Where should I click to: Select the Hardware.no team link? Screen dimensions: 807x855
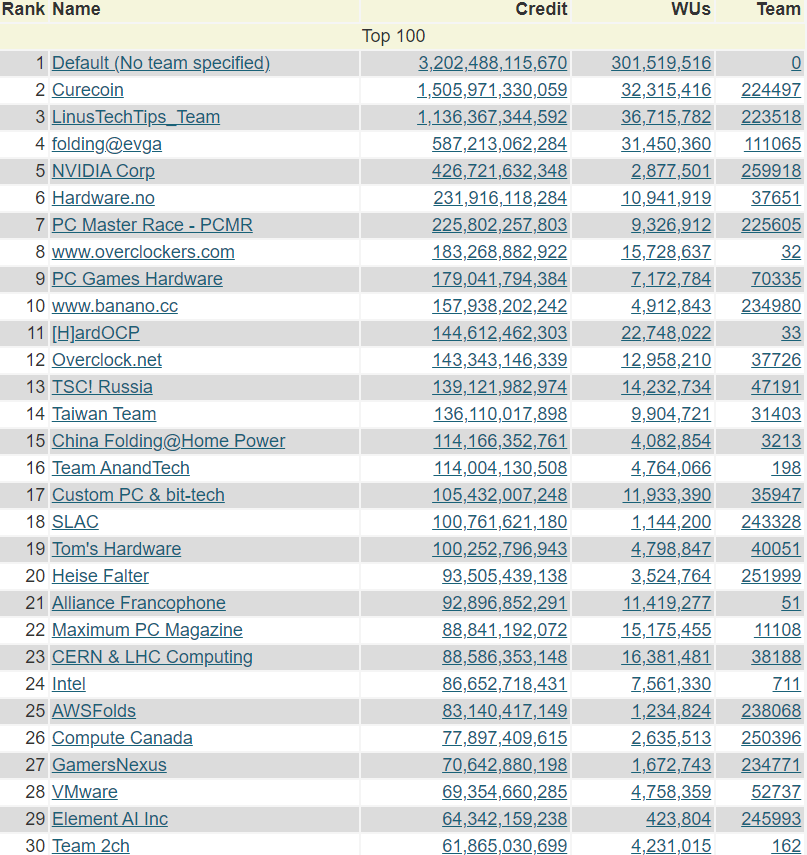[103, 198]
